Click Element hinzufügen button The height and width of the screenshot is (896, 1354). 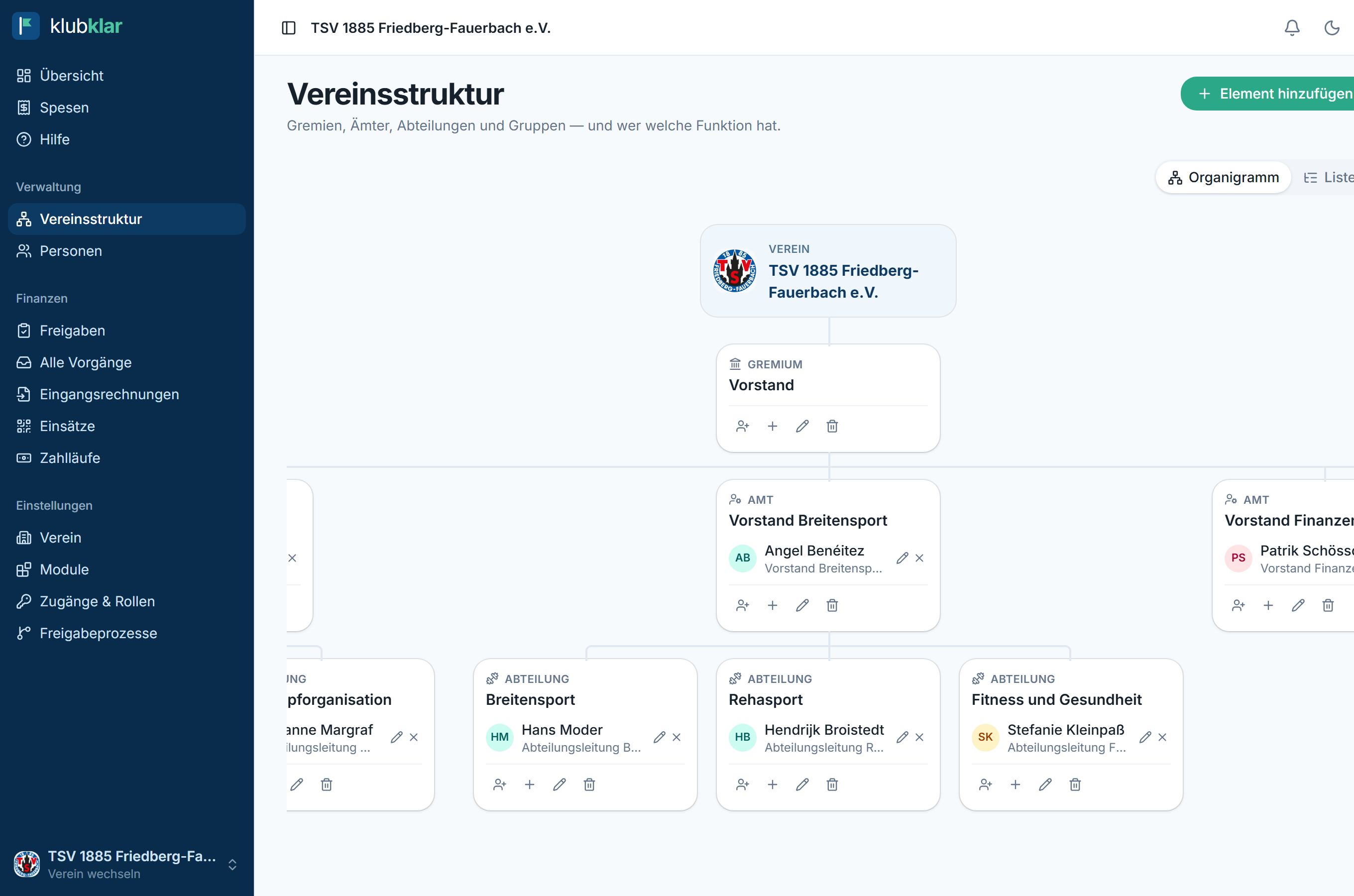(x=1267, y=94)
